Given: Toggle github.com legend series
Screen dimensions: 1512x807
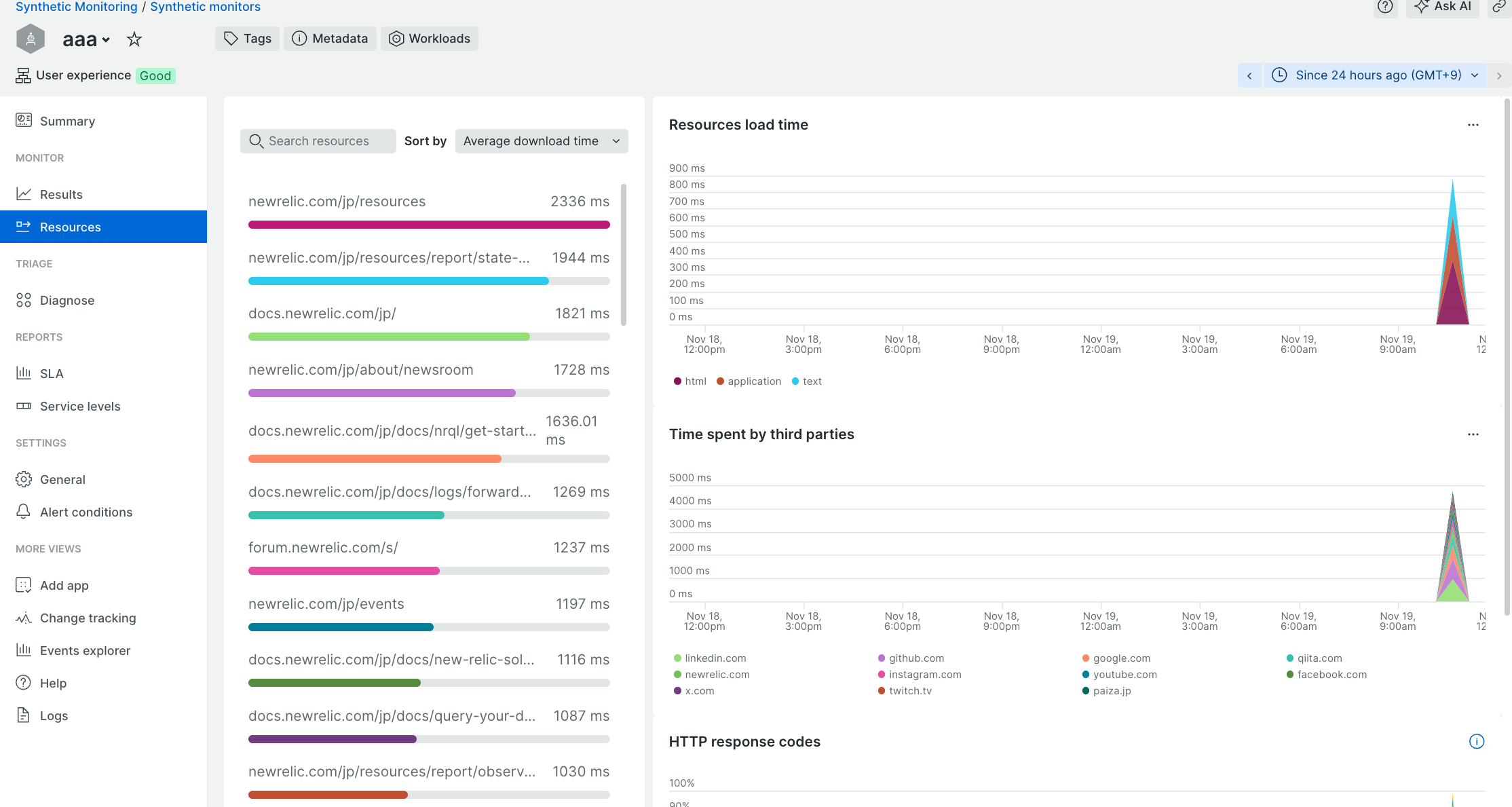Looking at the screenshot, I should click(x=911, y=658).
